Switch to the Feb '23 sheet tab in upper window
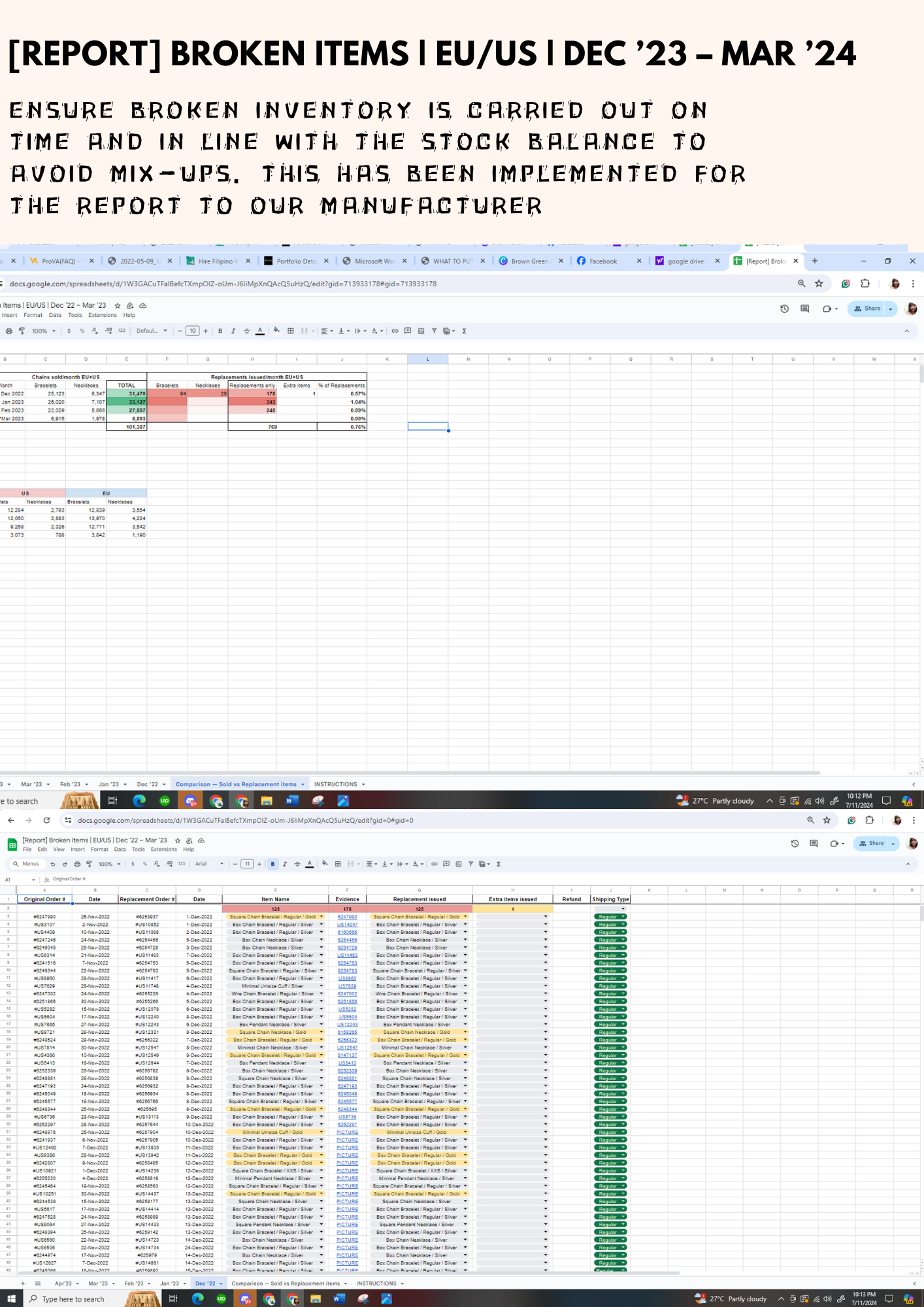Image resolution: width=924 pixels, height=1307 pixels. [70, 784]
